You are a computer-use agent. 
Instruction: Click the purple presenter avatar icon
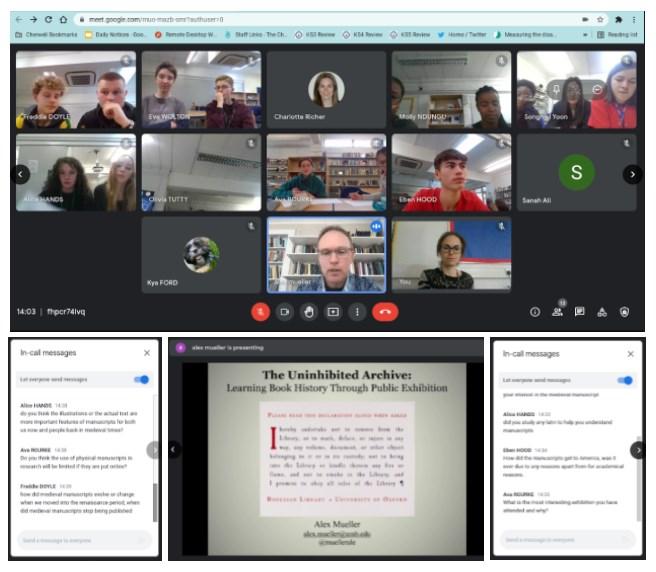pos(180,347)
